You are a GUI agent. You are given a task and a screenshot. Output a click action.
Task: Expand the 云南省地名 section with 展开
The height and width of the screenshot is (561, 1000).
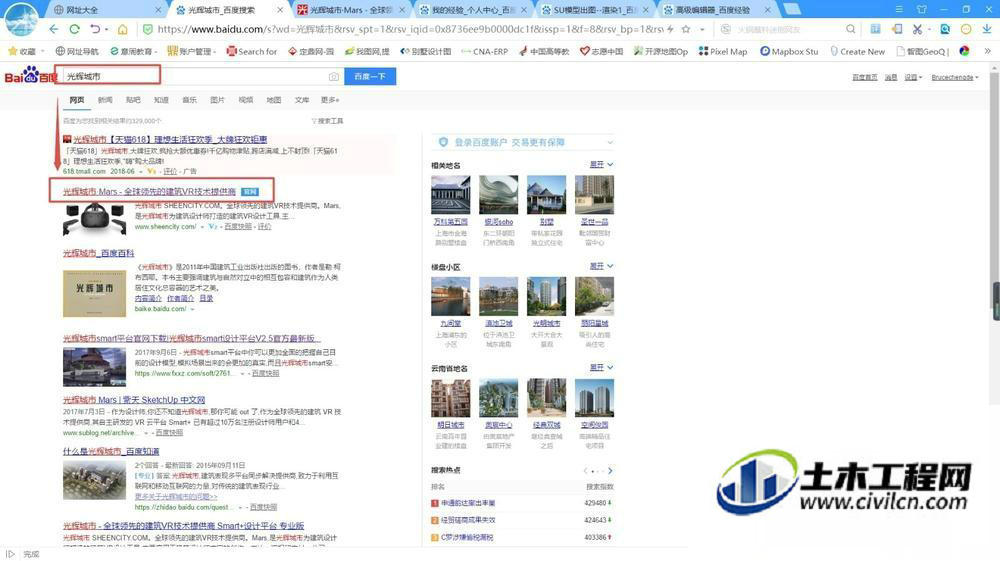point(601,367)
